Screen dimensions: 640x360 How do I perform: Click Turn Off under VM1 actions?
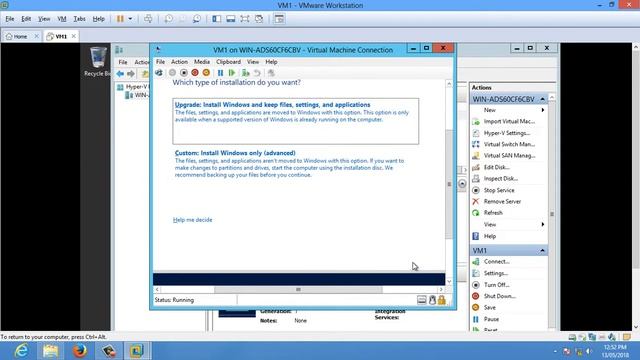point(496,284)
